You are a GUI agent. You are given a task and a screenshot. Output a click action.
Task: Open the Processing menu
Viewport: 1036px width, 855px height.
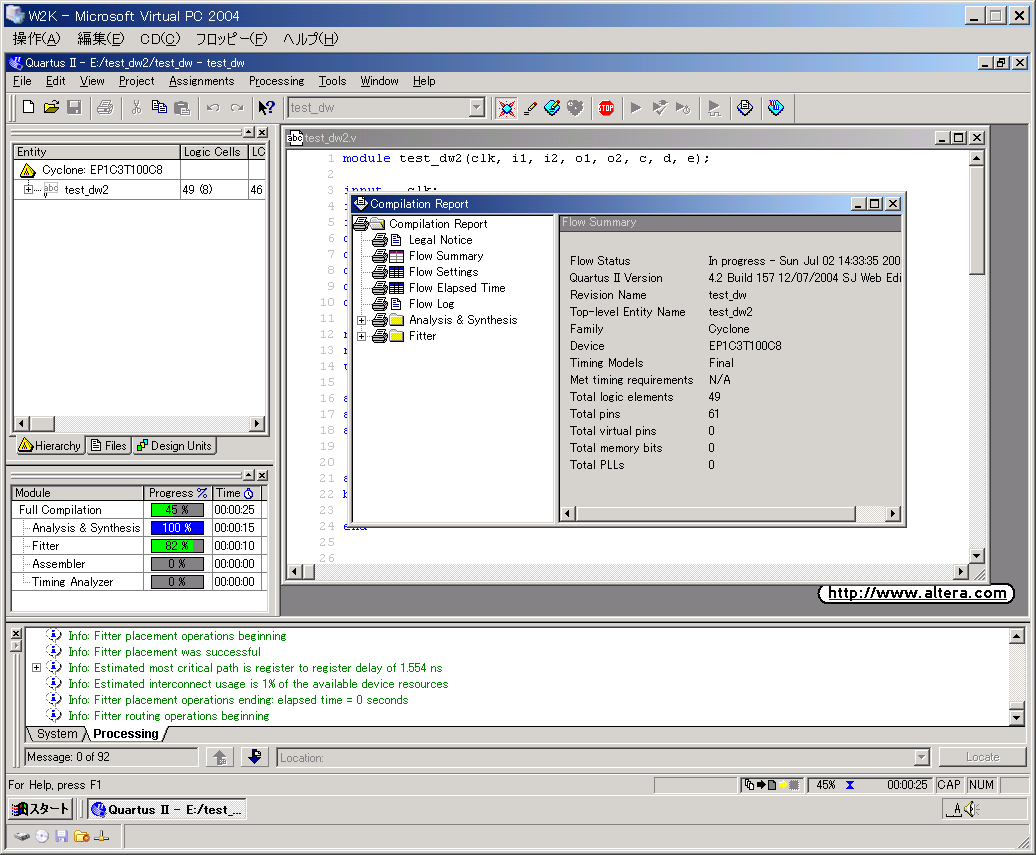click(x=276, y=81)
